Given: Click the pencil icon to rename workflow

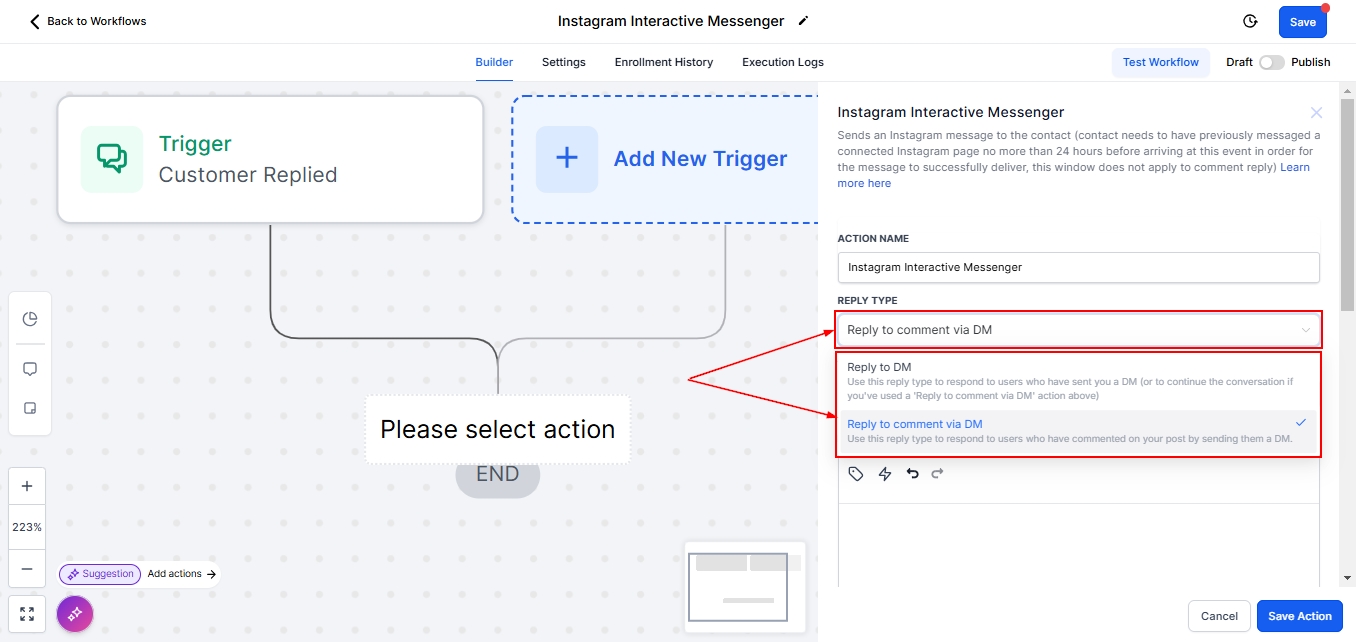Looking at the screenshot, I should (x=803, y=21).
